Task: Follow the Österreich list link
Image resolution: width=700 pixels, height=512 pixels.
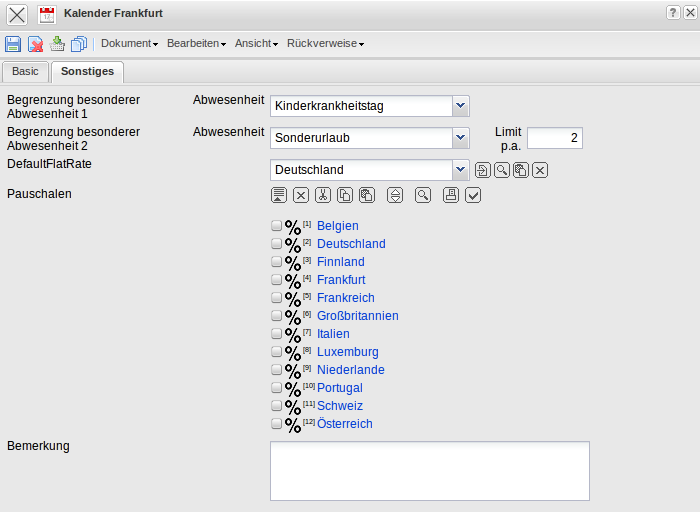Action: [x=344, y=424]
